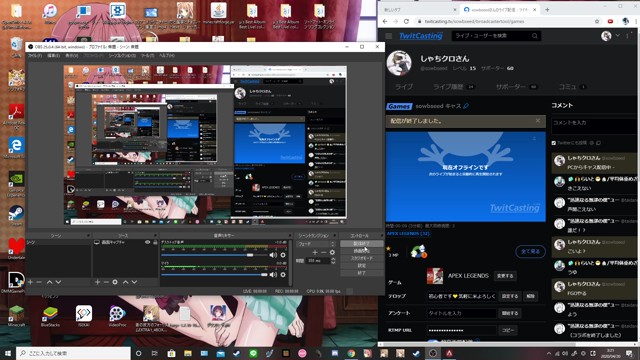This screenshot has height=360, width=640.
Task: Mute microphone speaker icon in mixer
Action: pos(273,275)
